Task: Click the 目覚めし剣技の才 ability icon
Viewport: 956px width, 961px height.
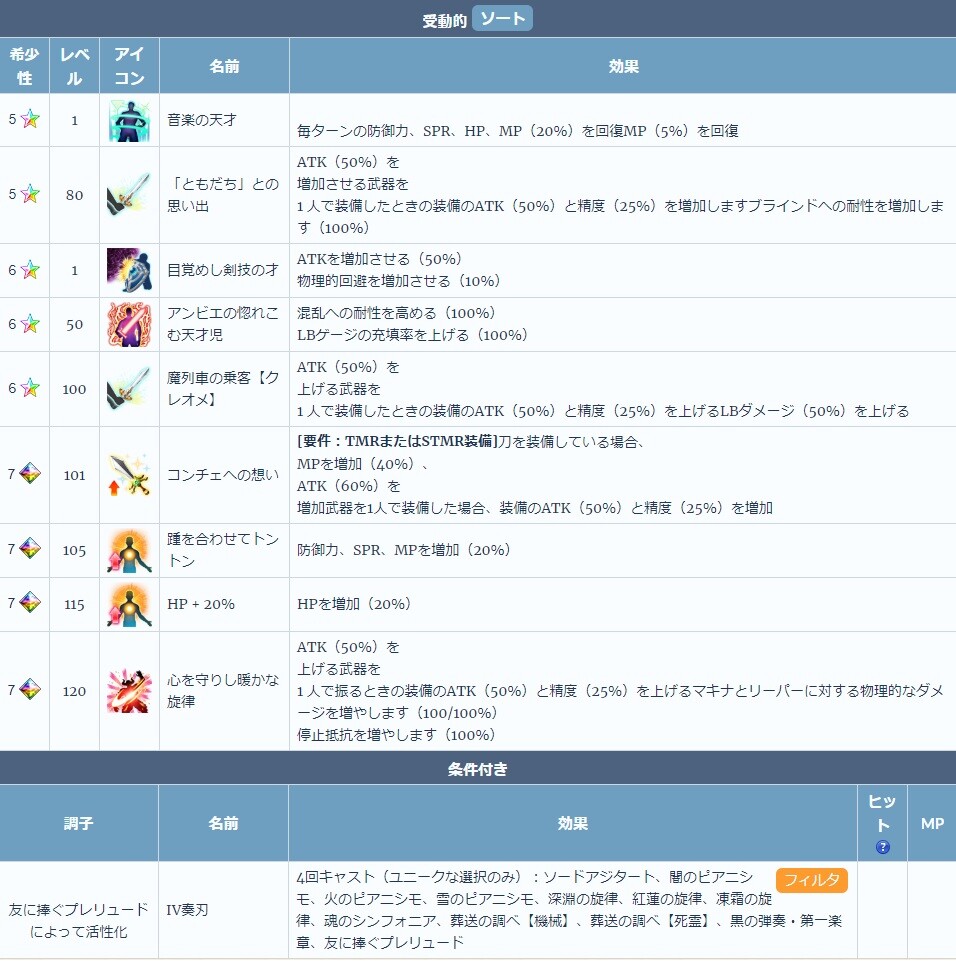Action: 129,270
